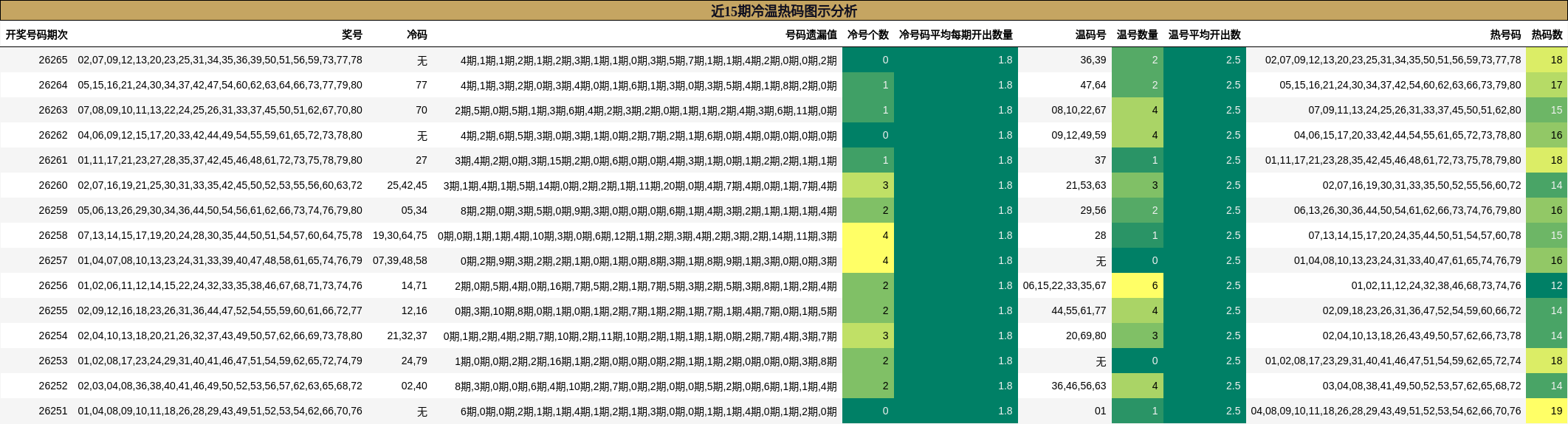Click the 热号码 column header
This screenshot has height=424, width=1568.
point(1506,35)
